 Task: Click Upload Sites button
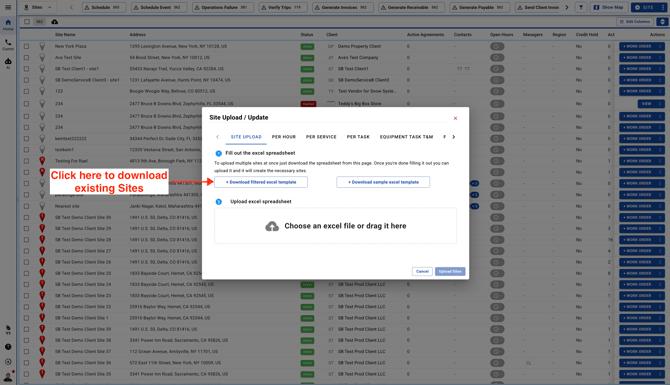pos(450,271)
